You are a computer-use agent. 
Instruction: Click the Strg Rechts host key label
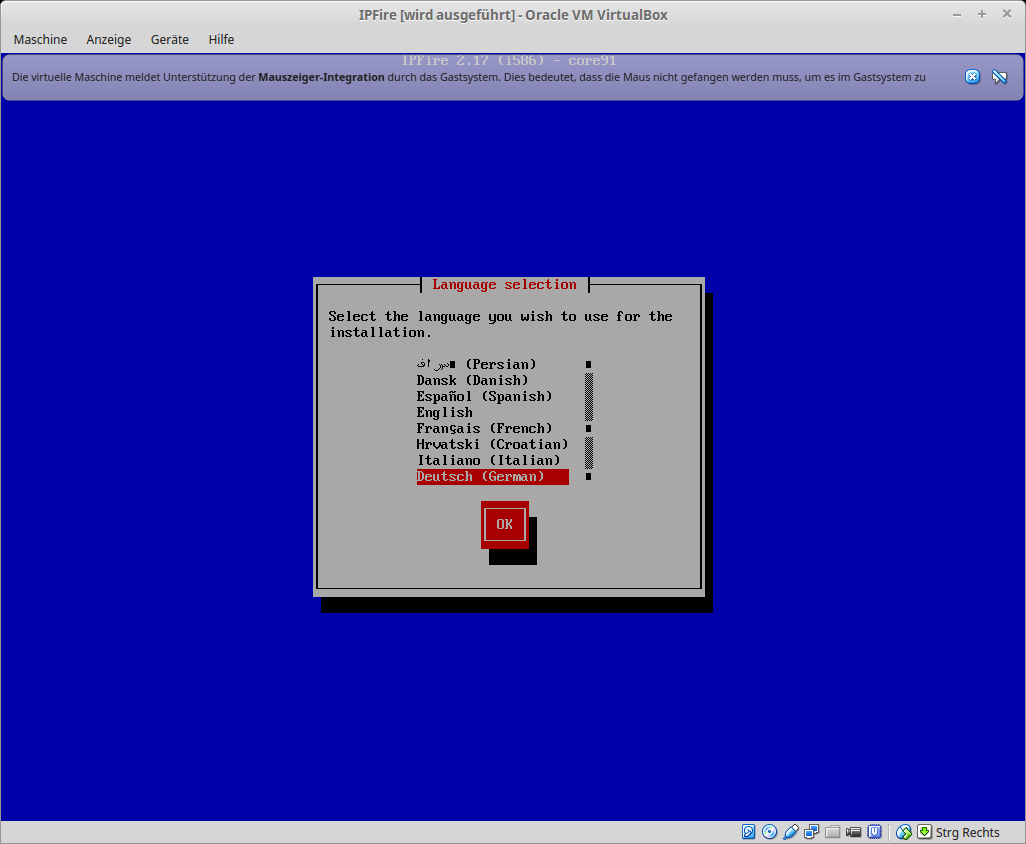click(x=967, y=832)
